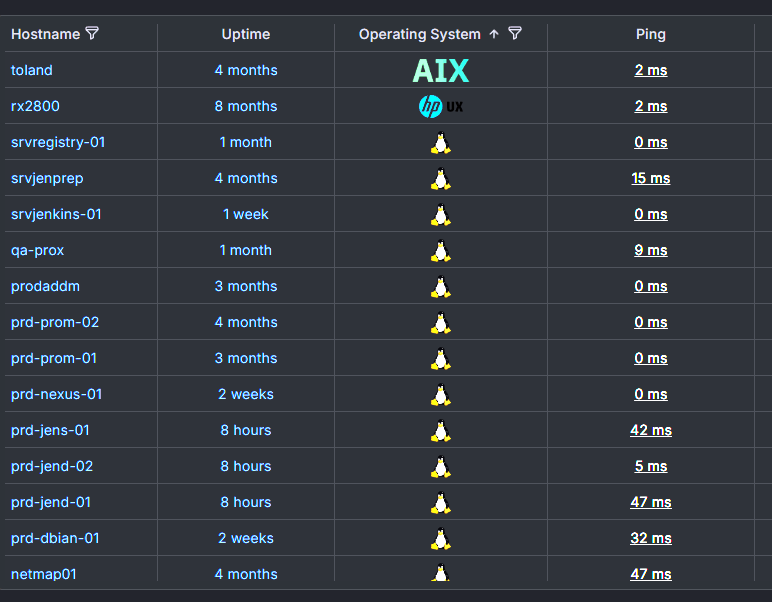Open the srvjenkins-01 host link
This screenshot has height=602, width=772.
pyautogui.click(x=56, y=214)
